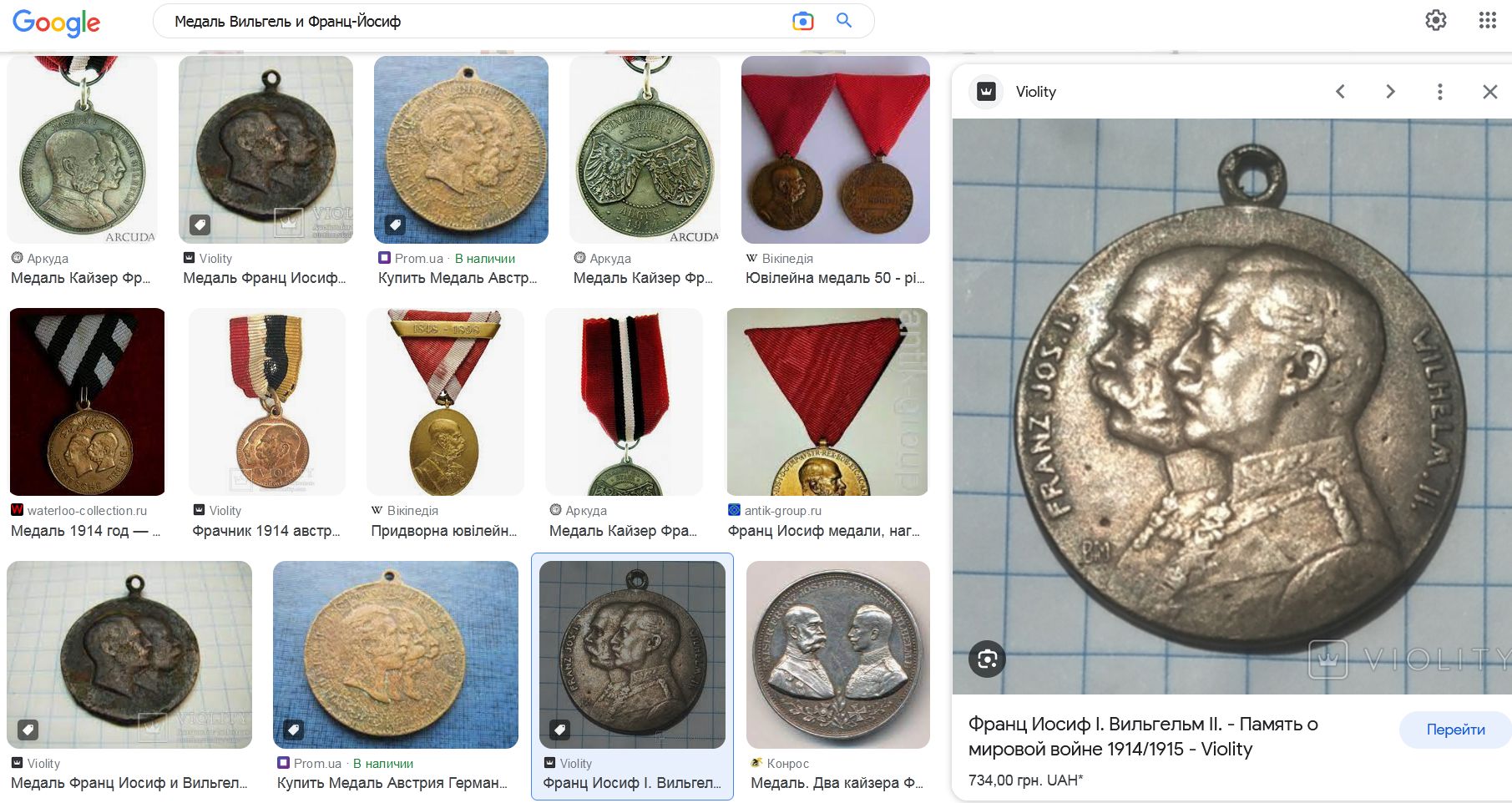1512x803 pixels.
Task: Show next image in preview panel
Action: pos(1390,92)
